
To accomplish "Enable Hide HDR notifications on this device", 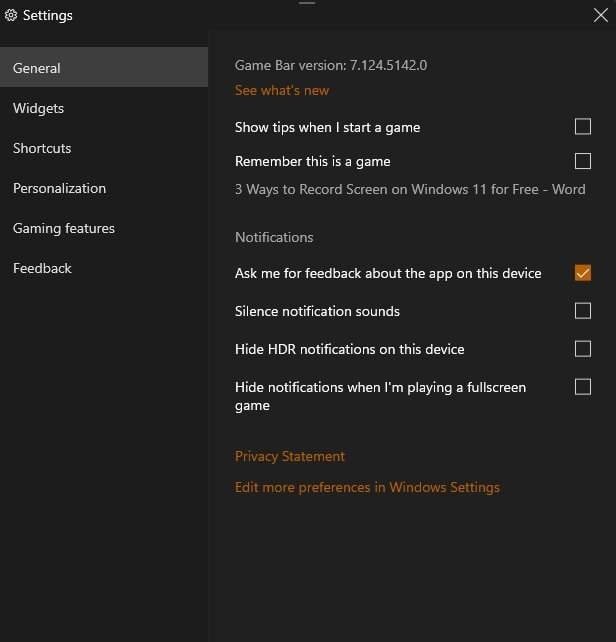I will tap(583, 349).
